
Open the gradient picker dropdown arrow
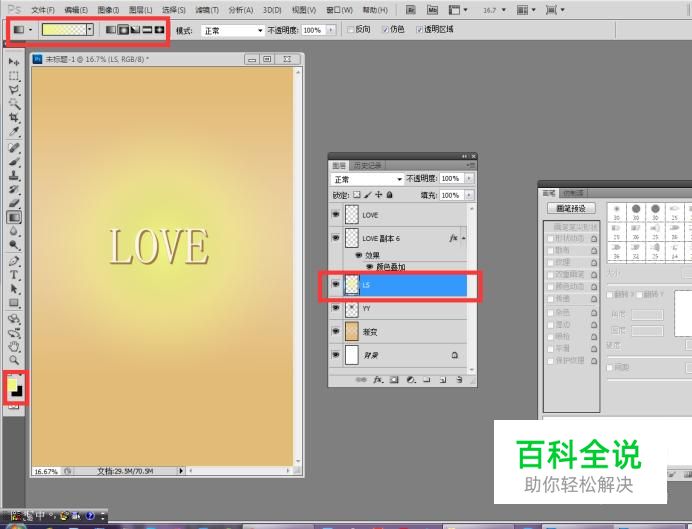tap(90, 30)
